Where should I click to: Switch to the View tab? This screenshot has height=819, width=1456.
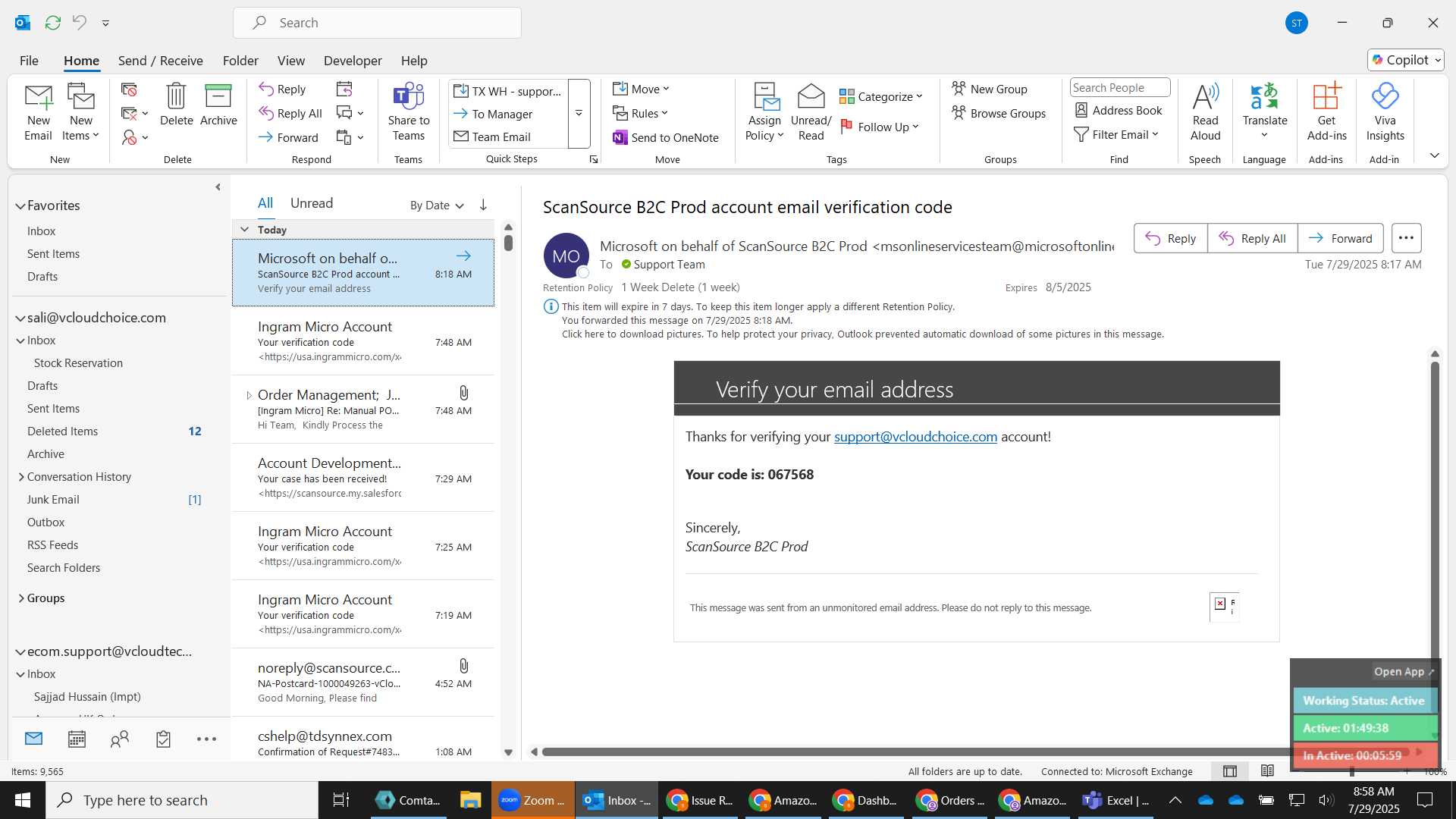pyautogui.click(x=291, y=61)
